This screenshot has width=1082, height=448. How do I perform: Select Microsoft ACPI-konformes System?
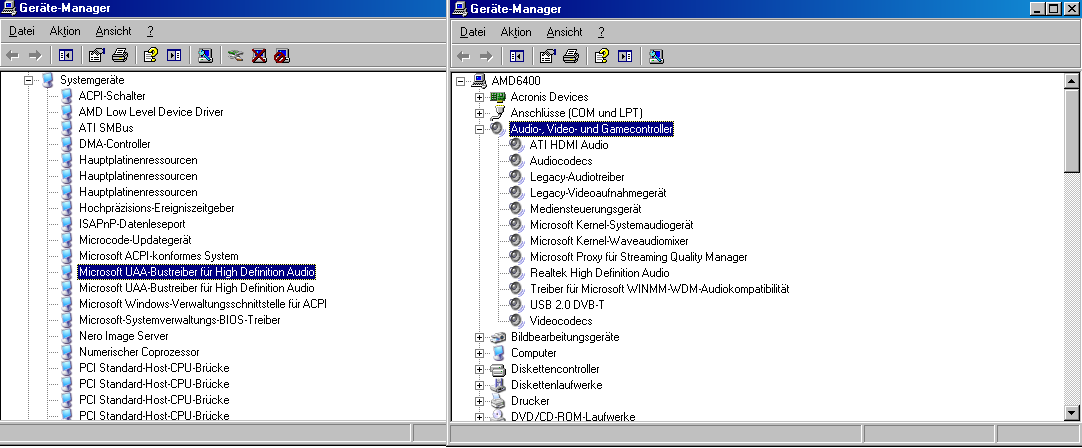pyautogui.click(x=159, y=255)
